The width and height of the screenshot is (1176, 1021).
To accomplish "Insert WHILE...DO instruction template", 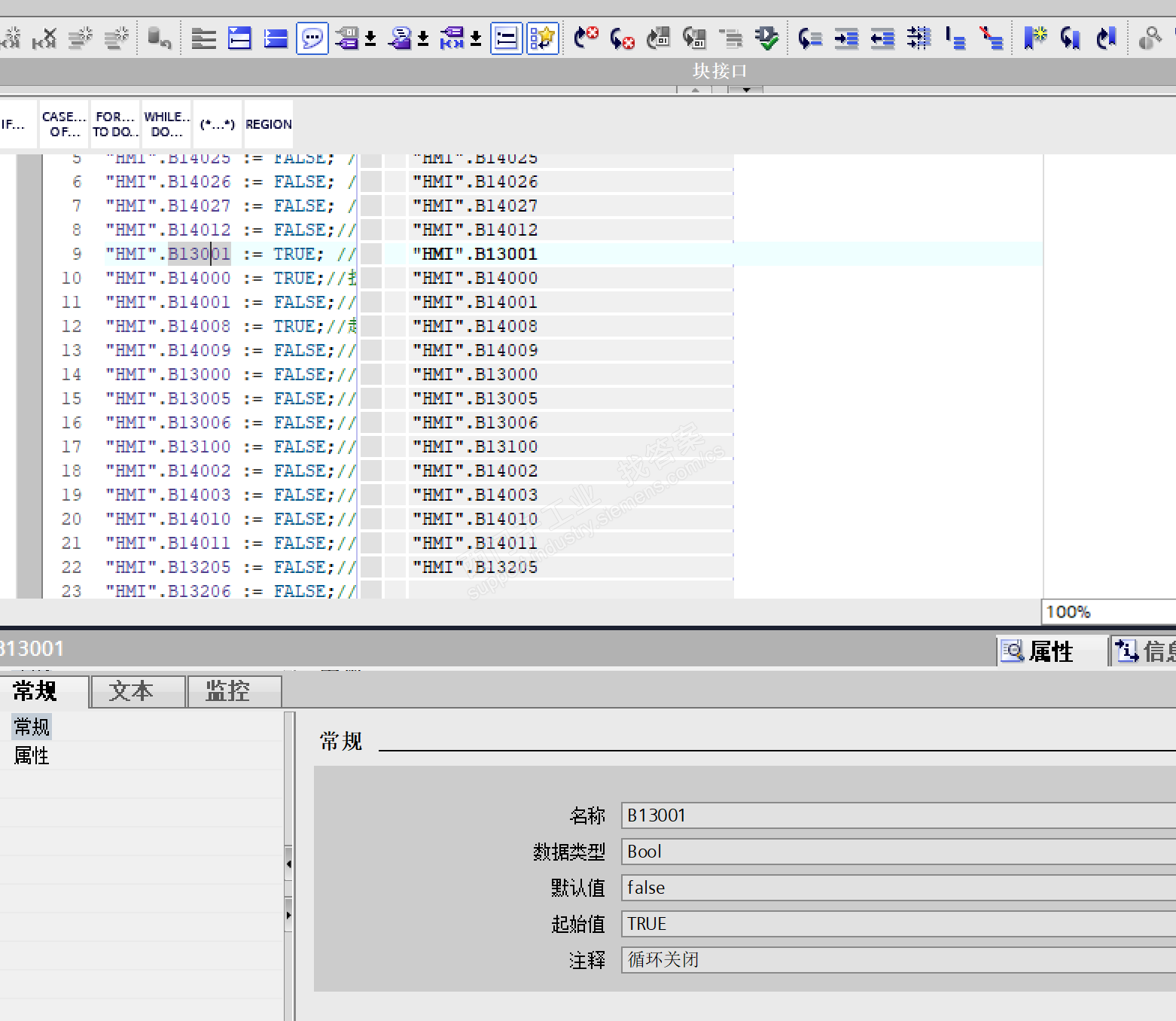I will click(166, 124).
